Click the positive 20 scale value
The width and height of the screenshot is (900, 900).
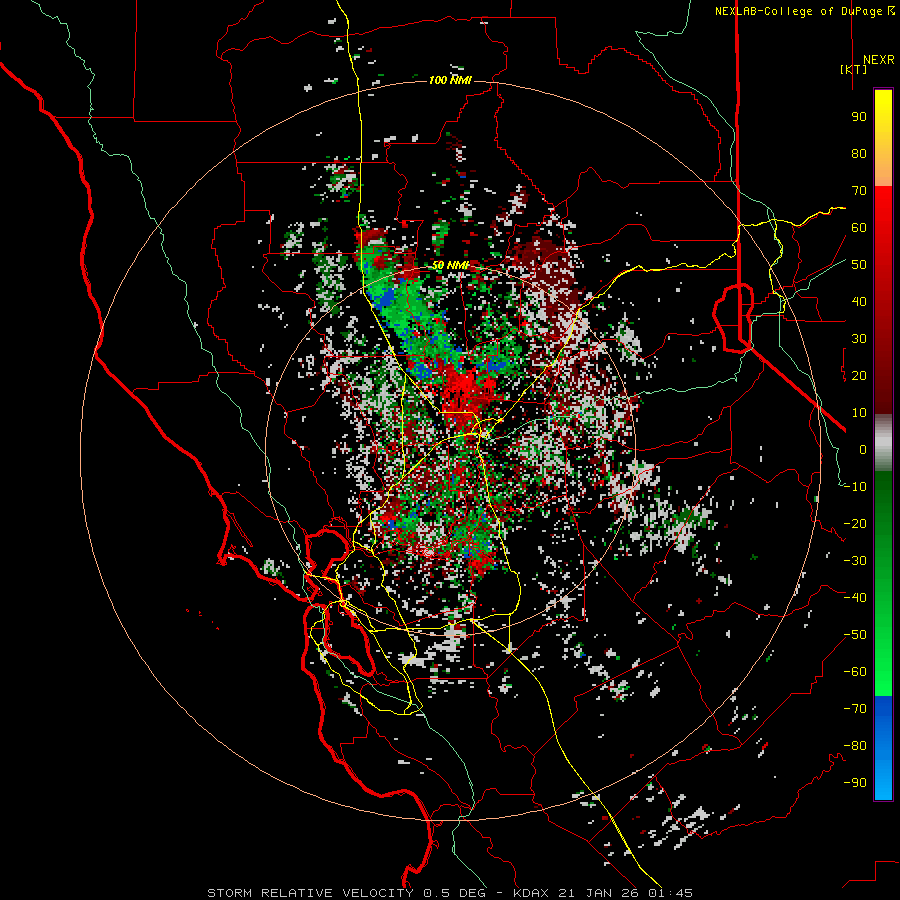(x=859, y=376)
